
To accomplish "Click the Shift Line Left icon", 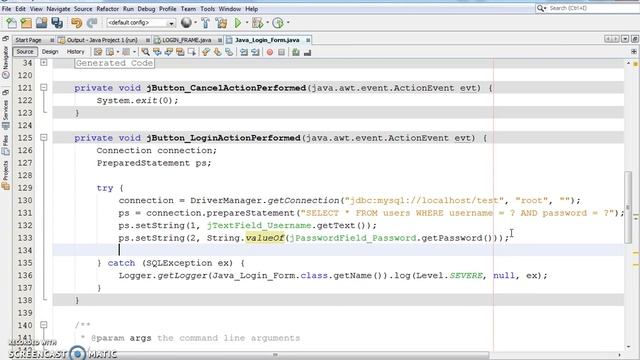I will click(244, 52).
